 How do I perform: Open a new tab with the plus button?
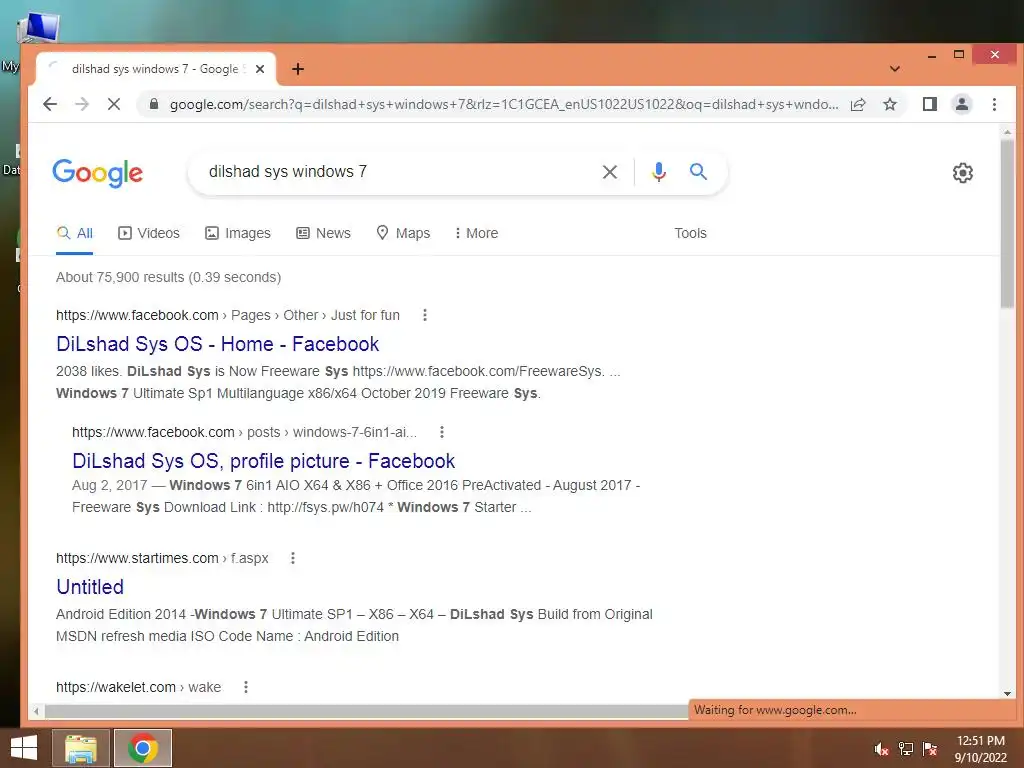[x=298, y=69]
